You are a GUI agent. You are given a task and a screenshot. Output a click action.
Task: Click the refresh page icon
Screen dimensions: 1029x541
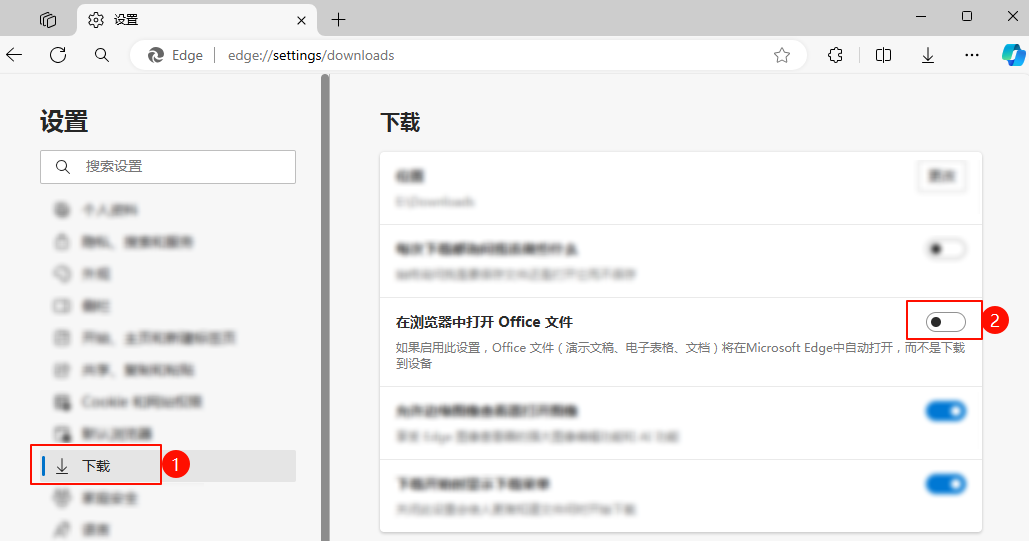[x=58, y=55]
